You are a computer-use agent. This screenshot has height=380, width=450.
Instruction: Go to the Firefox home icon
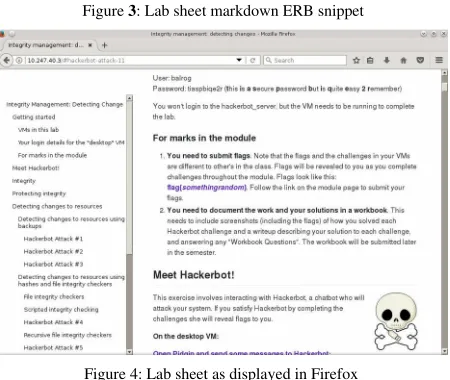[x=403, y=60]
